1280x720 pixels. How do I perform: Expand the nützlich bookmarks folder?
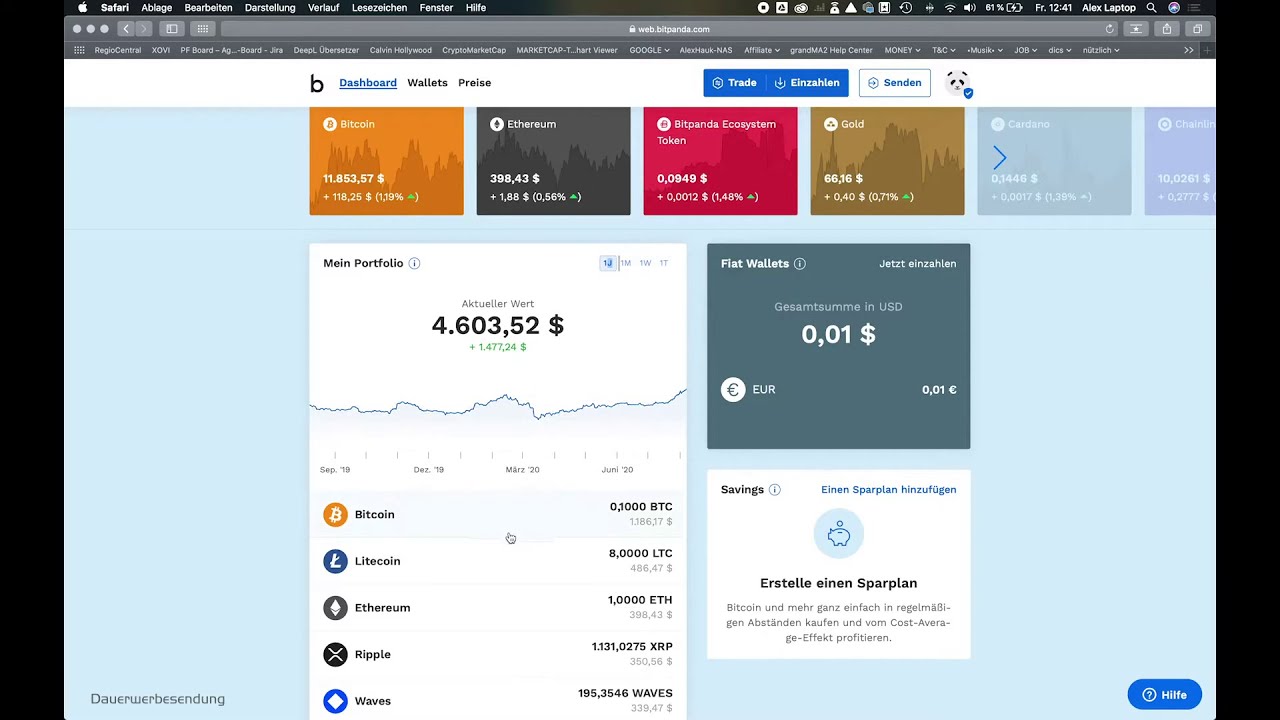[1100, 50]
